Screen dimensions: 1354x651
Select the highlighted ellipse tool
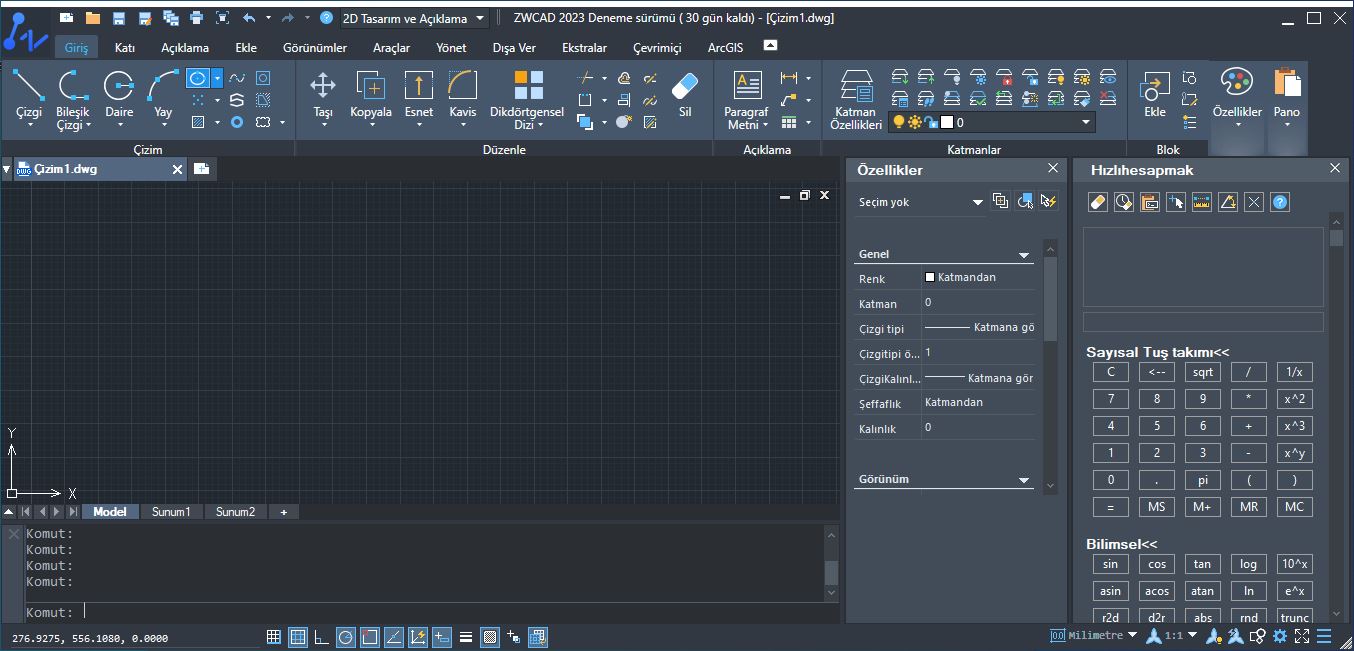[198, 77]
